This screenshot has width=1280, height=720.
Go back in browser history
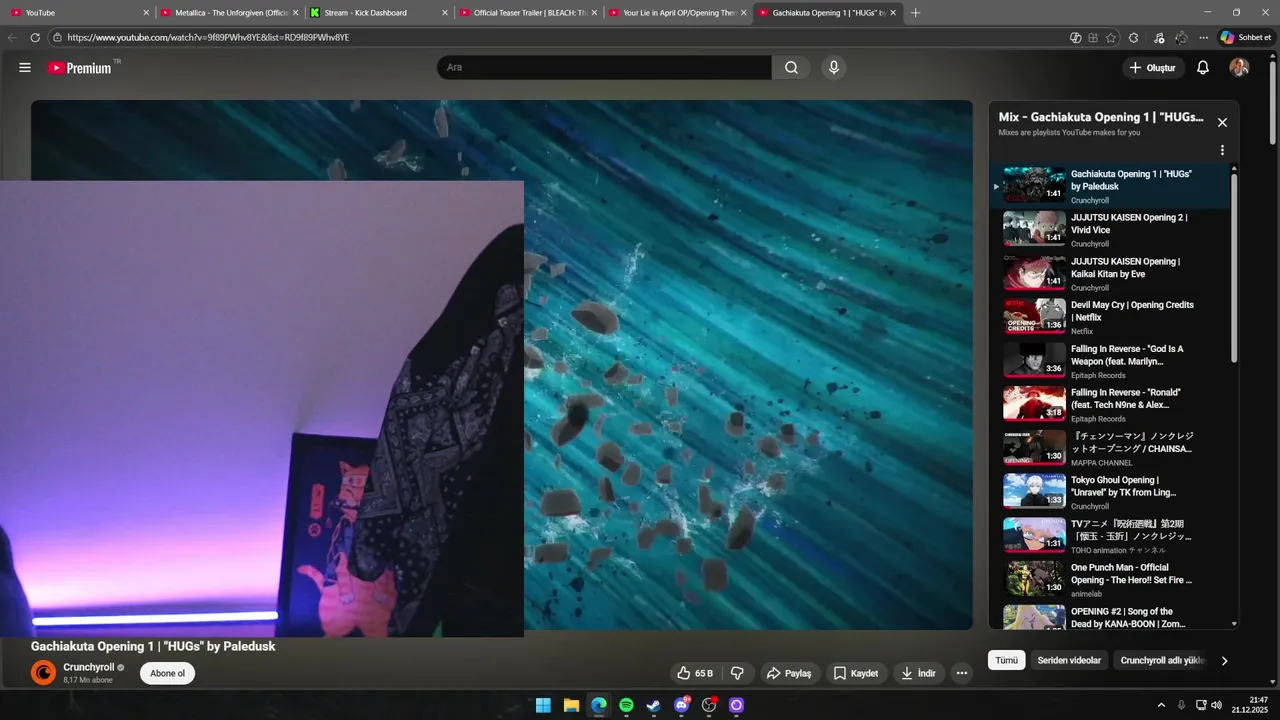12,38
